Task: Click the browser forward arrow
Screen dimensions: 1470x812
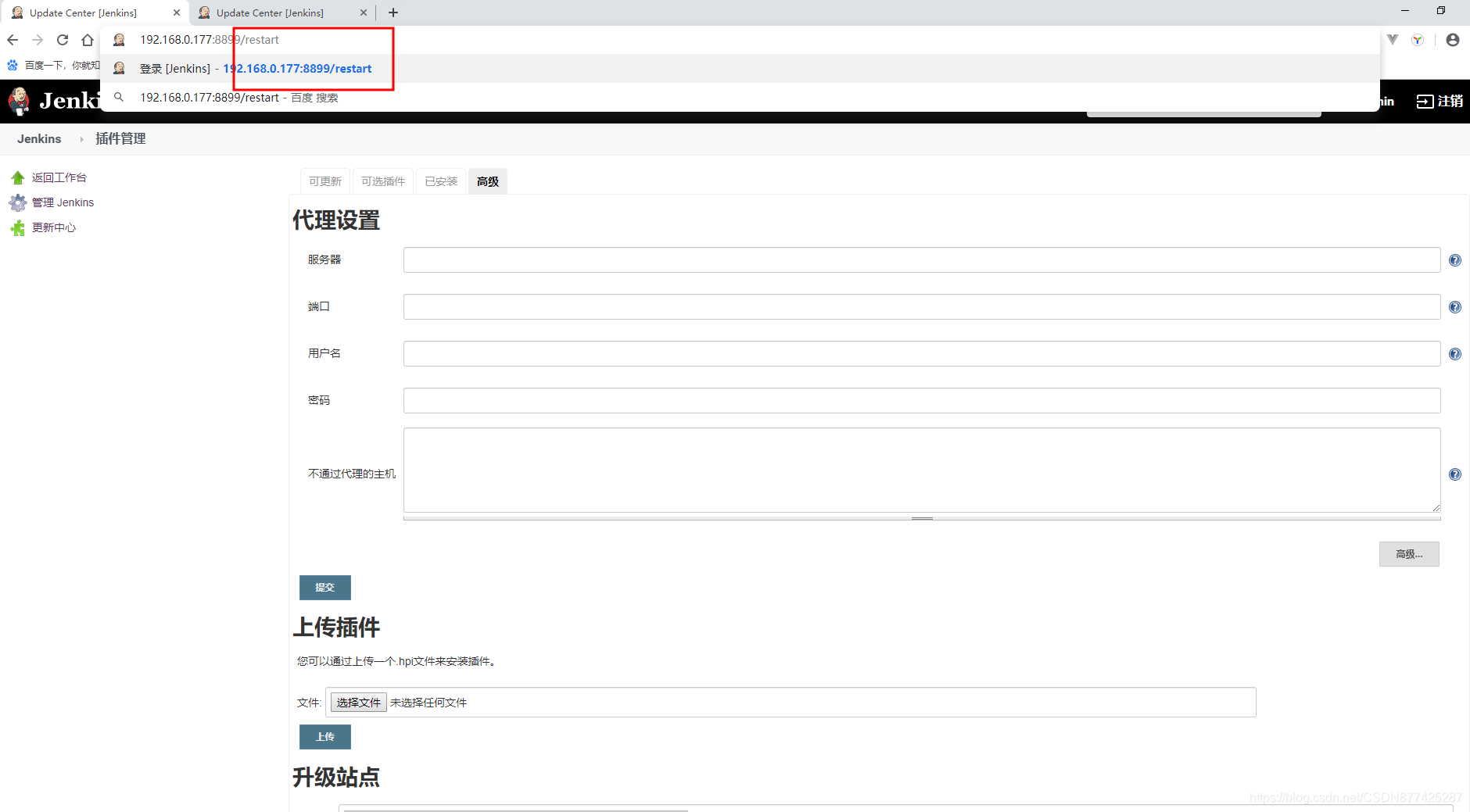Action: [x=38, y=40]
